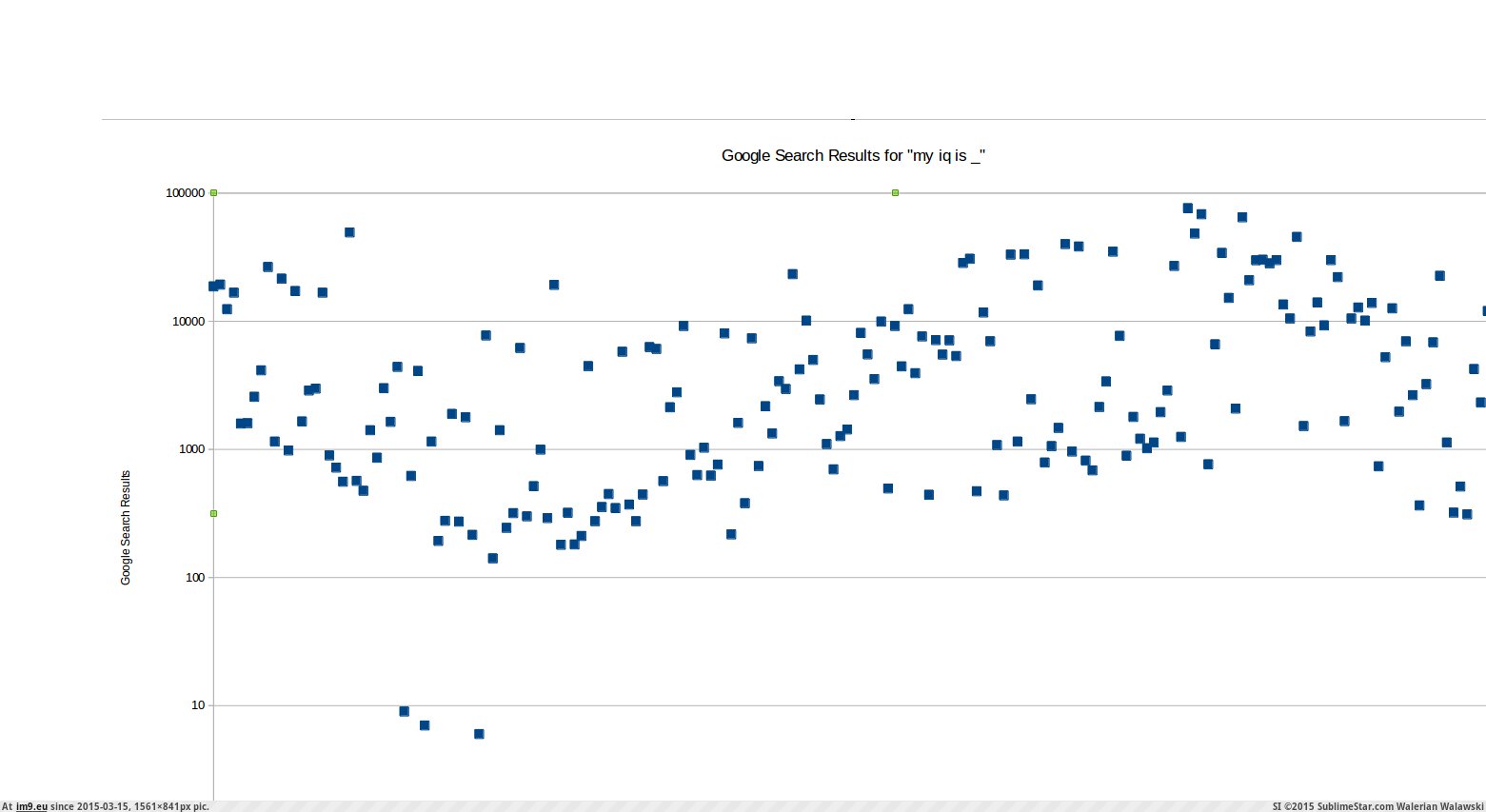Click the green handle on top gridline center
1486x812 pixels.
click(x=895, y=192)
